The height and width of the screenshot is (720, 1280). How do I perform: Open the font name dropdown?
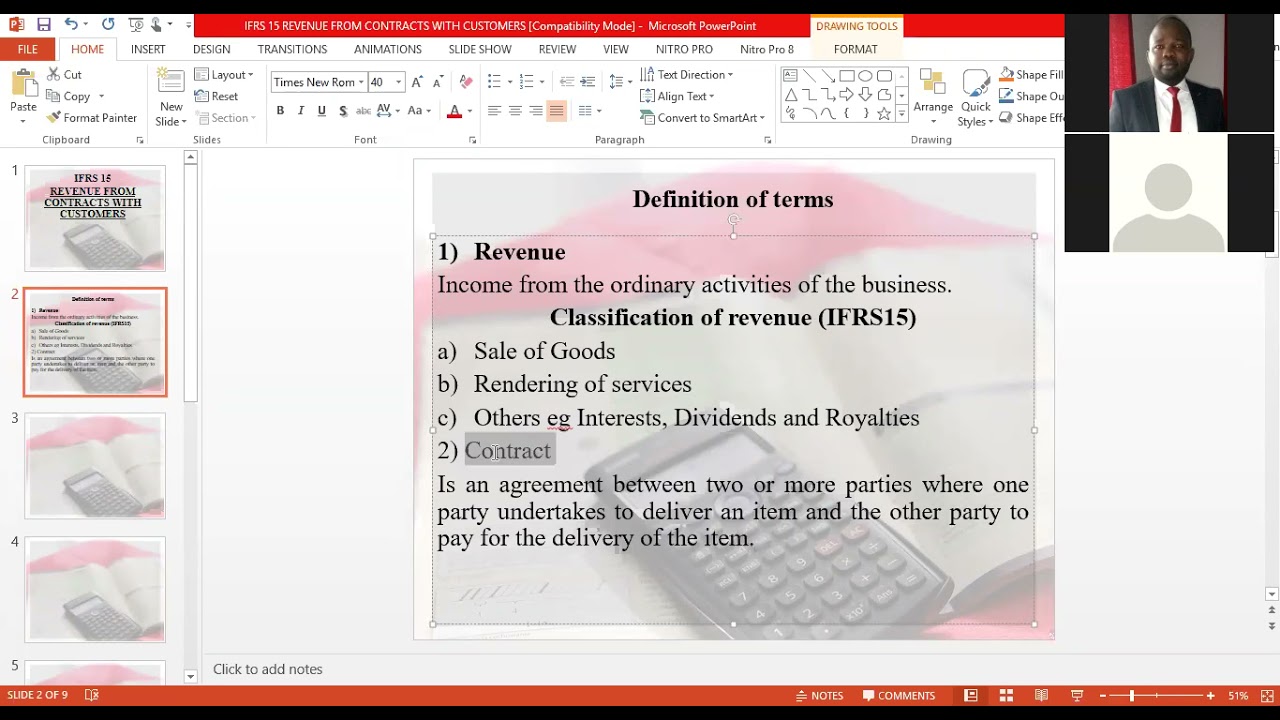click(361, 82)
